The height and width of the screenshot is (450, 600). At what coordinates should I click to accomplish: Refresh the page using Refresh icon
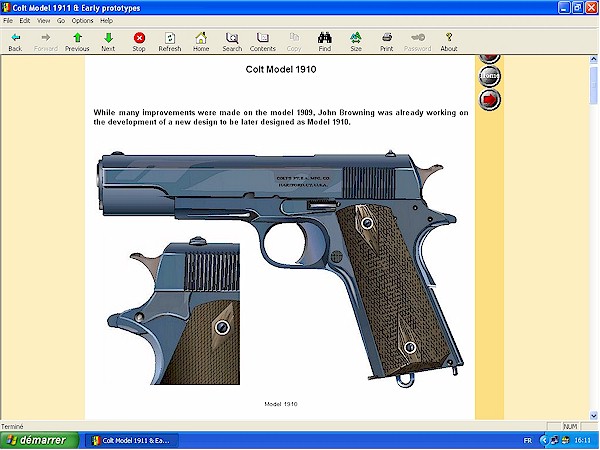(x=170, y=38)
